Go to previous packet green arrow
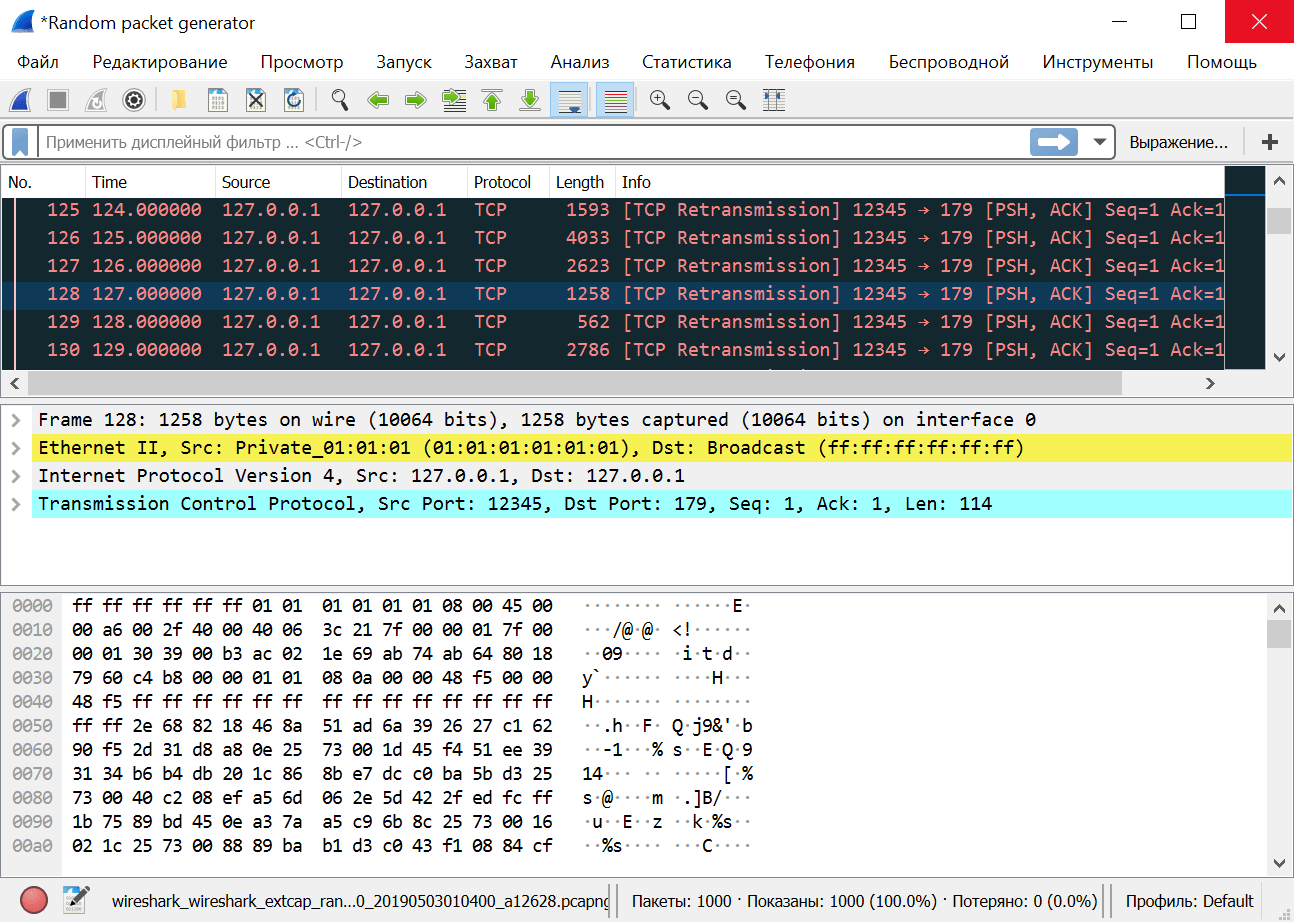The image size is (1294, 922). pos(378,100)
